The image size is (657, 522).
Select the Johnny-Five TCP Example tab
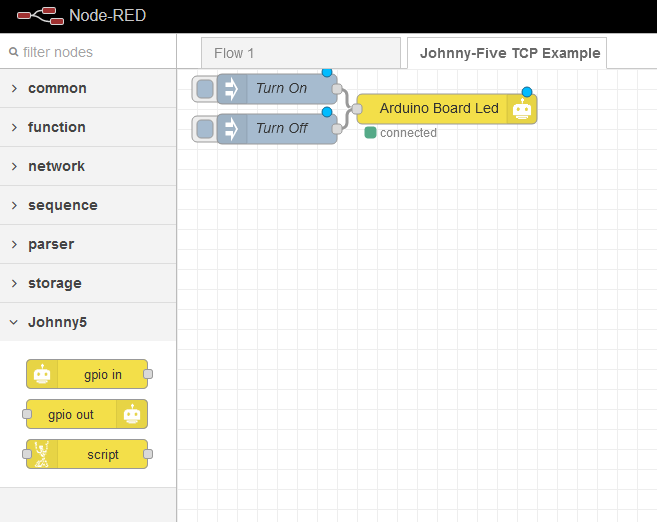507,53
